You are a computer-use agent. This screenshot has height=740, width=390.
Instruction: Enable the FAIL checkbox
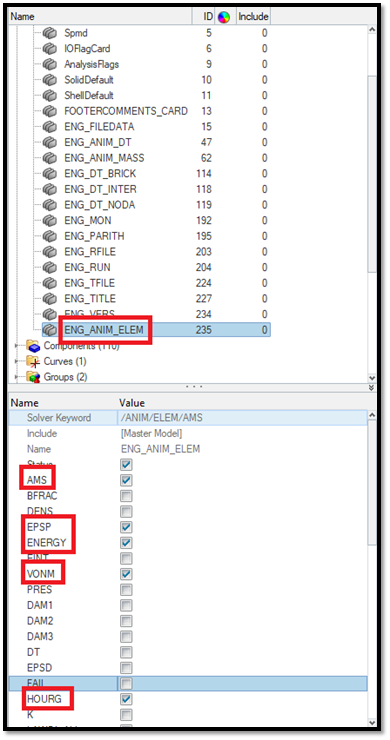(126, 683)
